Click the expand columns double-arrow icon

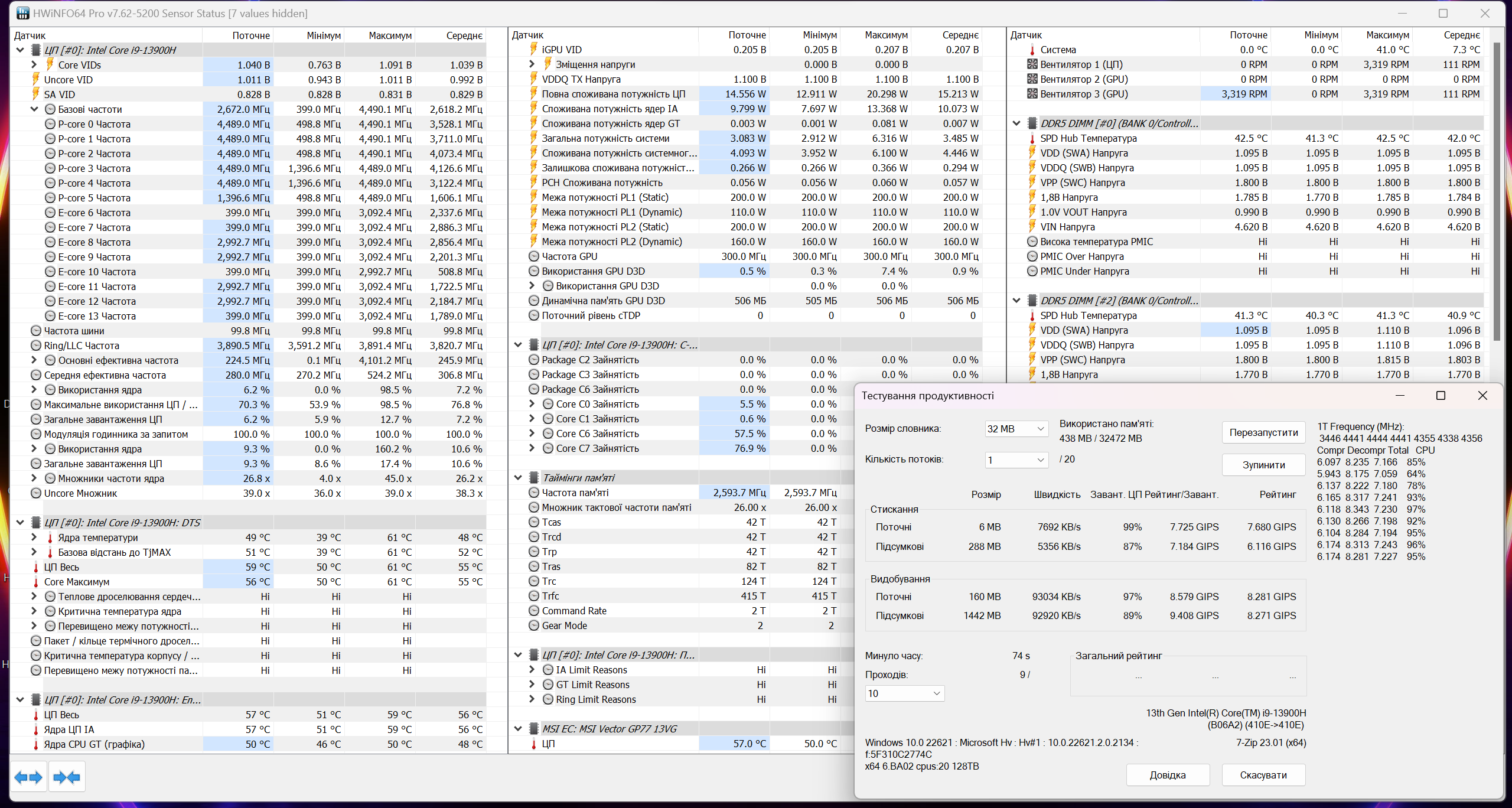point(28,777)
